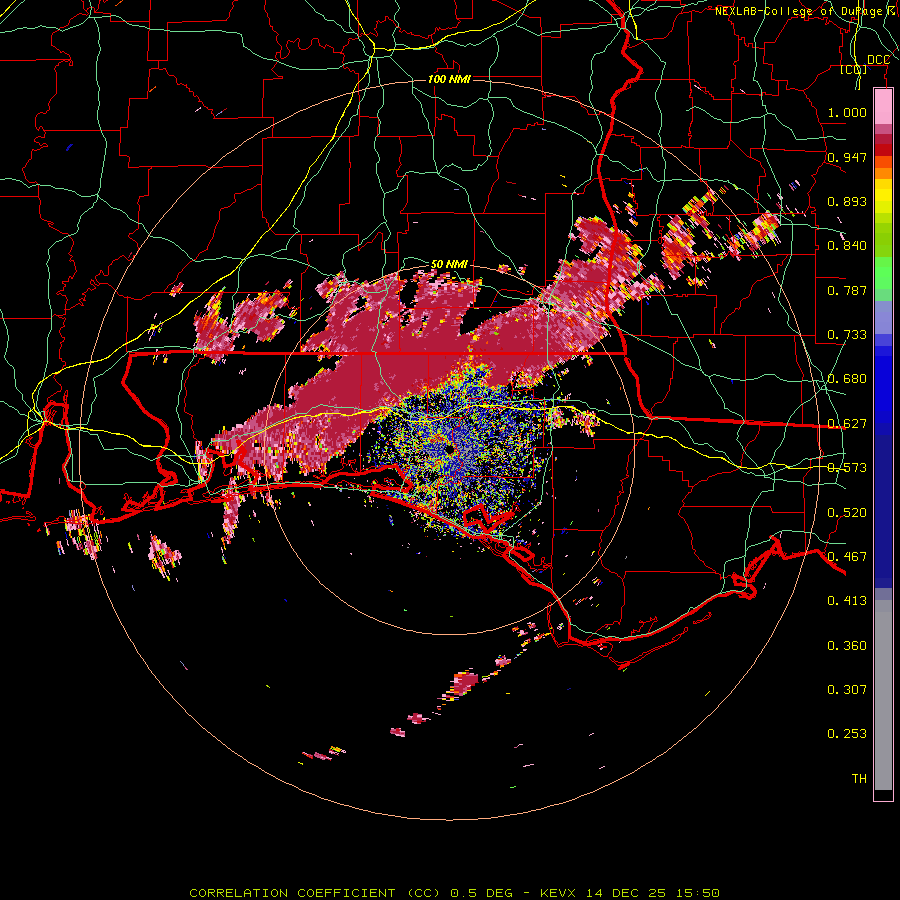Click the DCC label above the color scale
This screenshot has height=900, width=900.
pyautogui.click(x=878, y=60)
